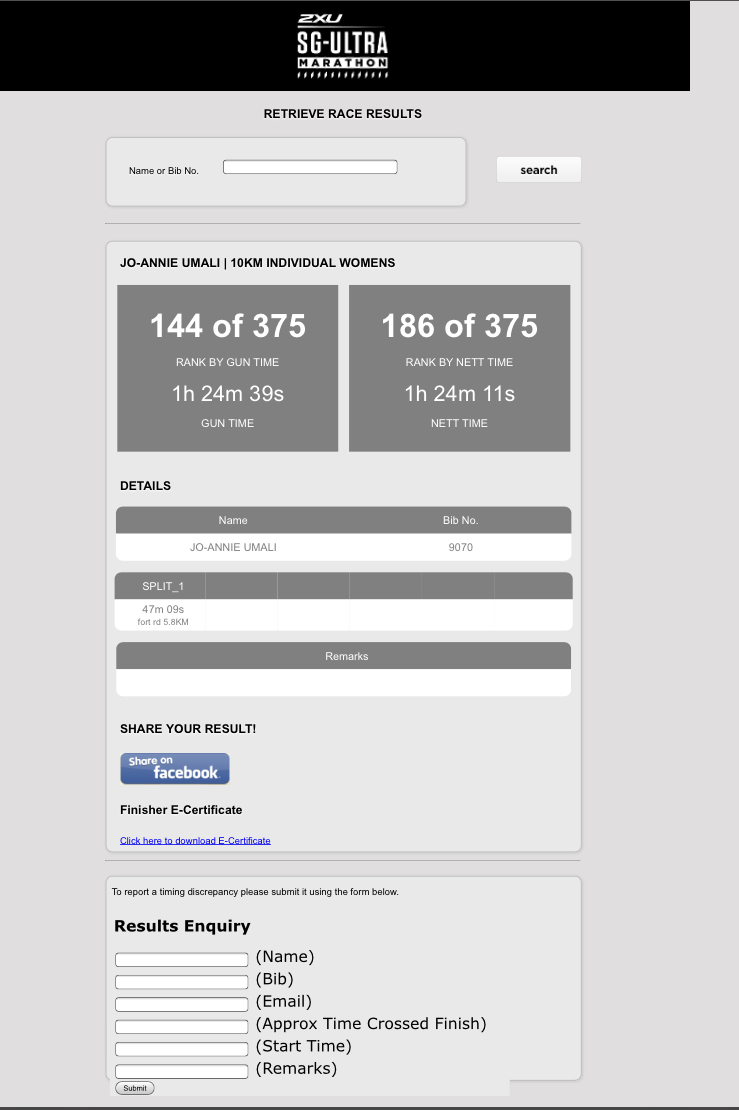The width and height of the screenshot is (739, 1110).
Task: Click the (Name) enquiry input field
Action: pos(181,960)
